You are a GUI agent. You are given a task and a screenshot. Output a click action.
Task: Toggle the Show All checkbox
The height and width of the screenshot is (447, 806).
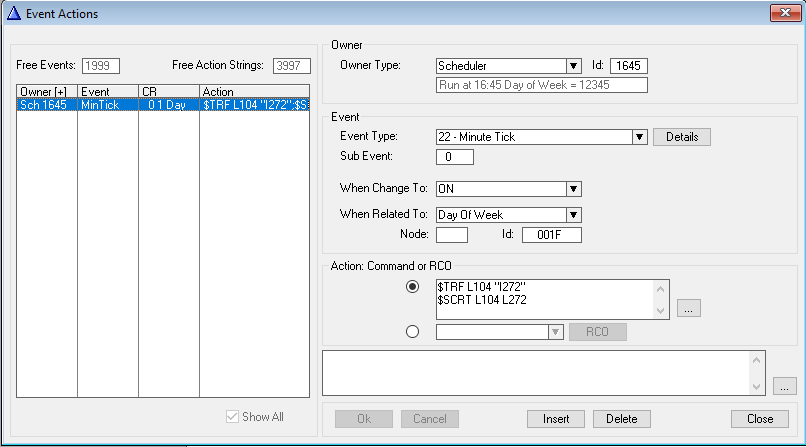coord(232,417)
